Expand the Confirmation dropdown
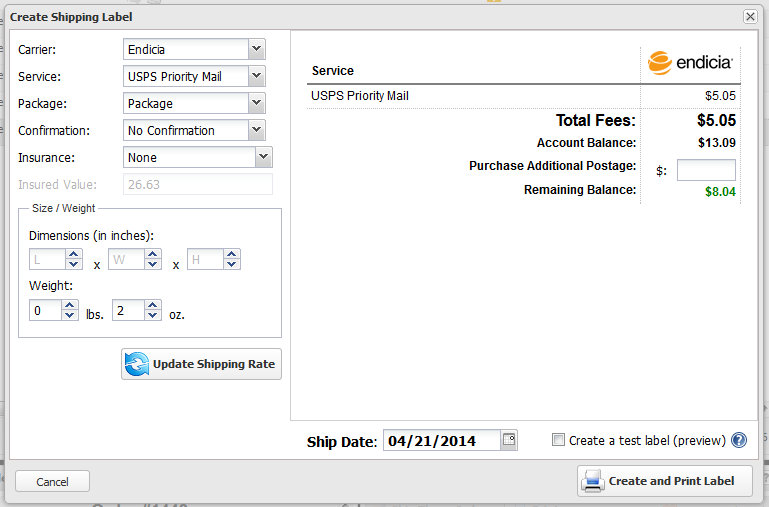This screenshot has height=507, width=769. click(x=194, y=130)
